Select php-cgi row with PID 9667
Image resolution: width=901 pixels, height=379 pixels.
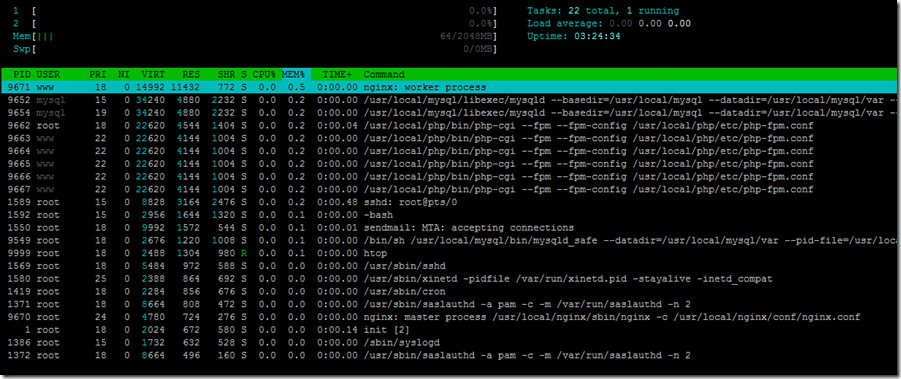(x=450, y=190)
